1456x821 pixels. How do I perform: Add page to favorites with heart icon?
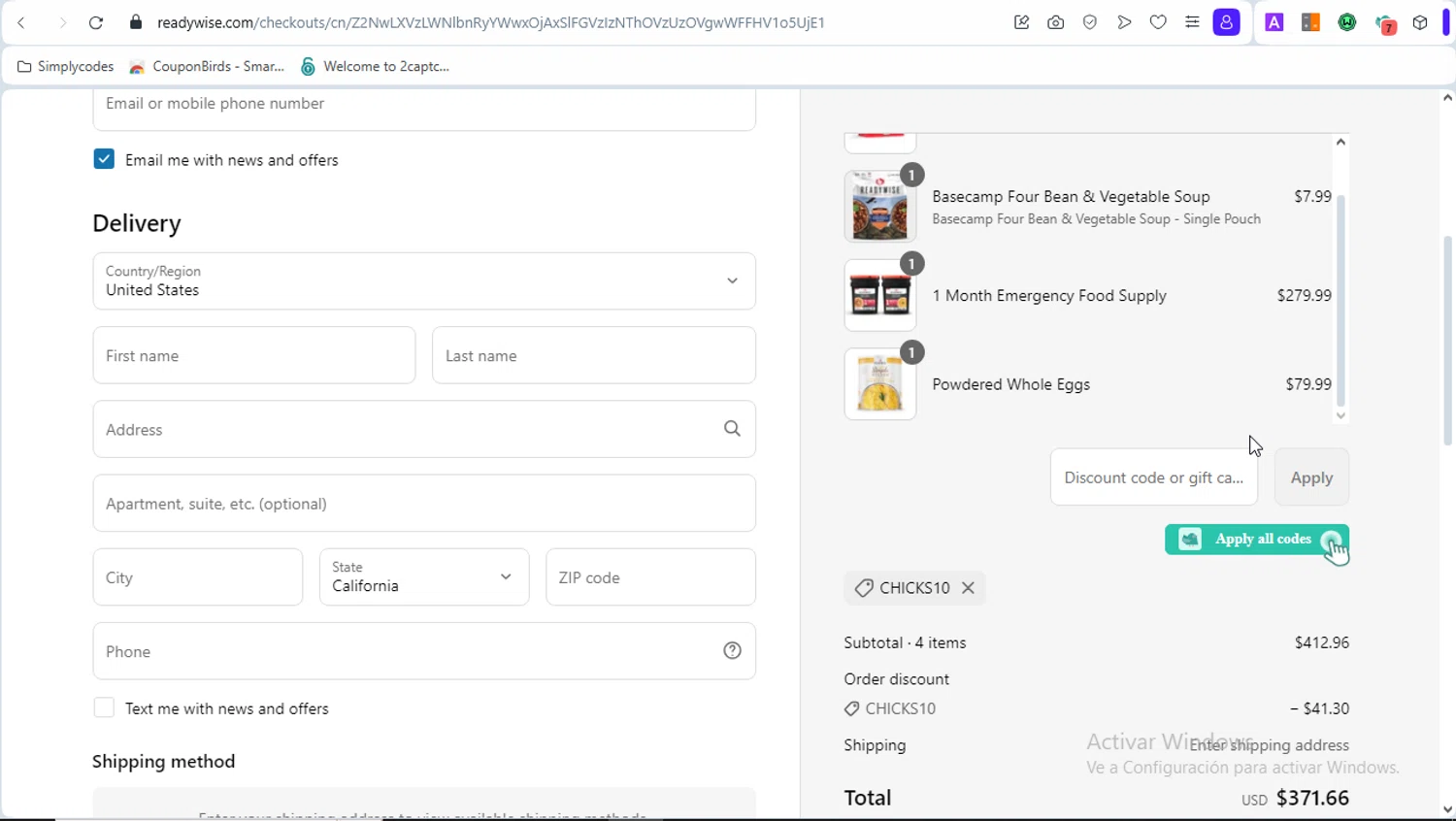tap(1158, 22)
